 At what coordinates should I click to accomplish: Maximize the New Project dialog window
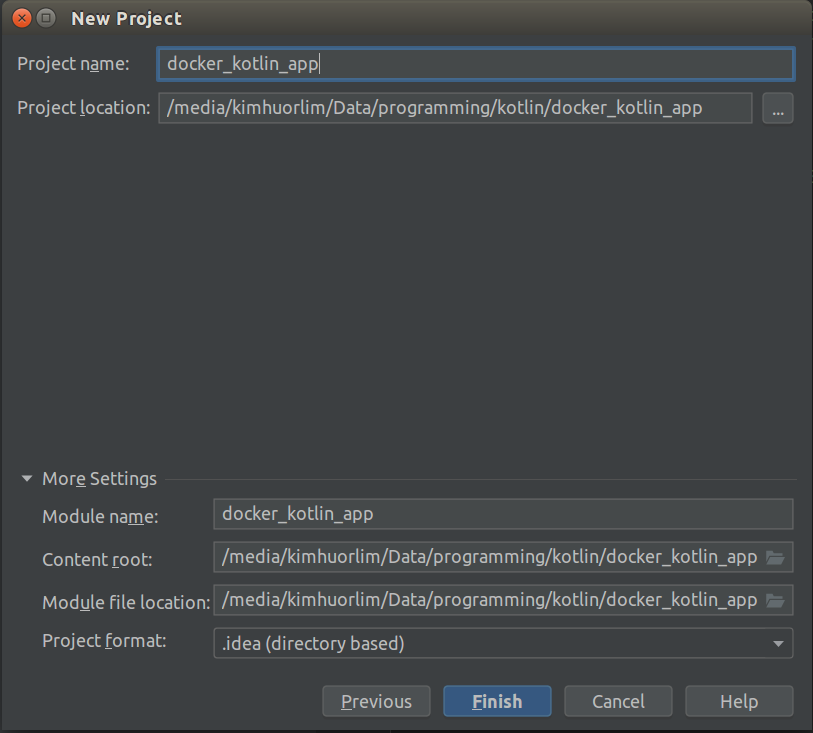(x=45, y=18)
